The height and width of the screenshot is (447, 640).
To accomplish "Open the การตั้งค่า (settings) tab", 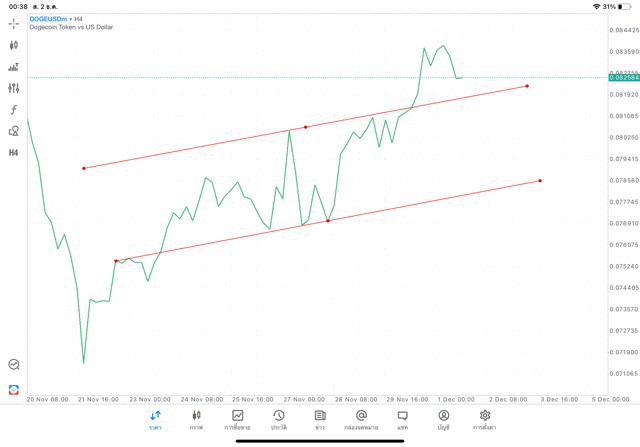I will point(485,420).
